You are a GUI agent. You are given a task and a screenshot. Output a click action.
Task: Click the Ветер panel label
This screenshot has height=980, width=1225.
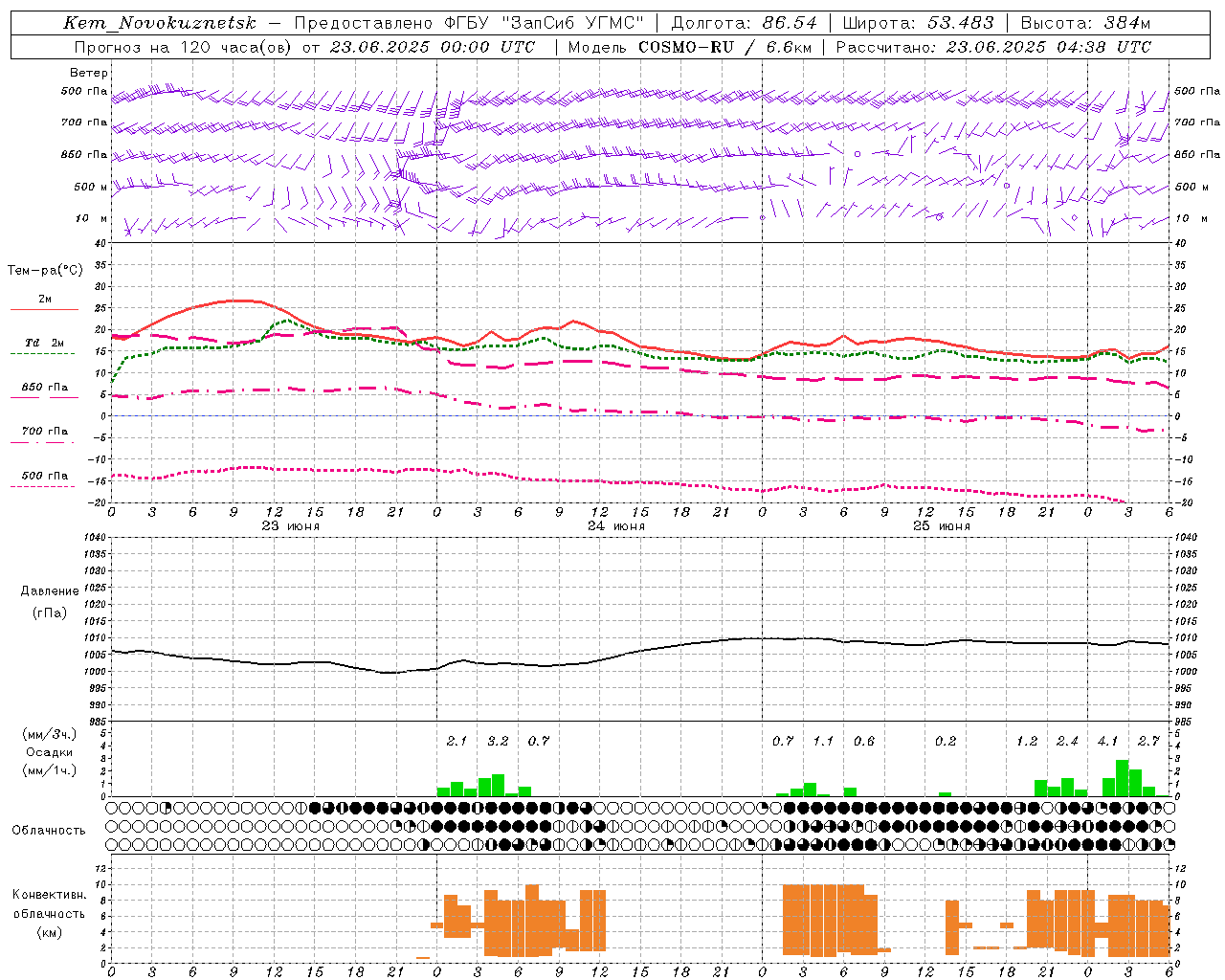click(x=89, y=73)
